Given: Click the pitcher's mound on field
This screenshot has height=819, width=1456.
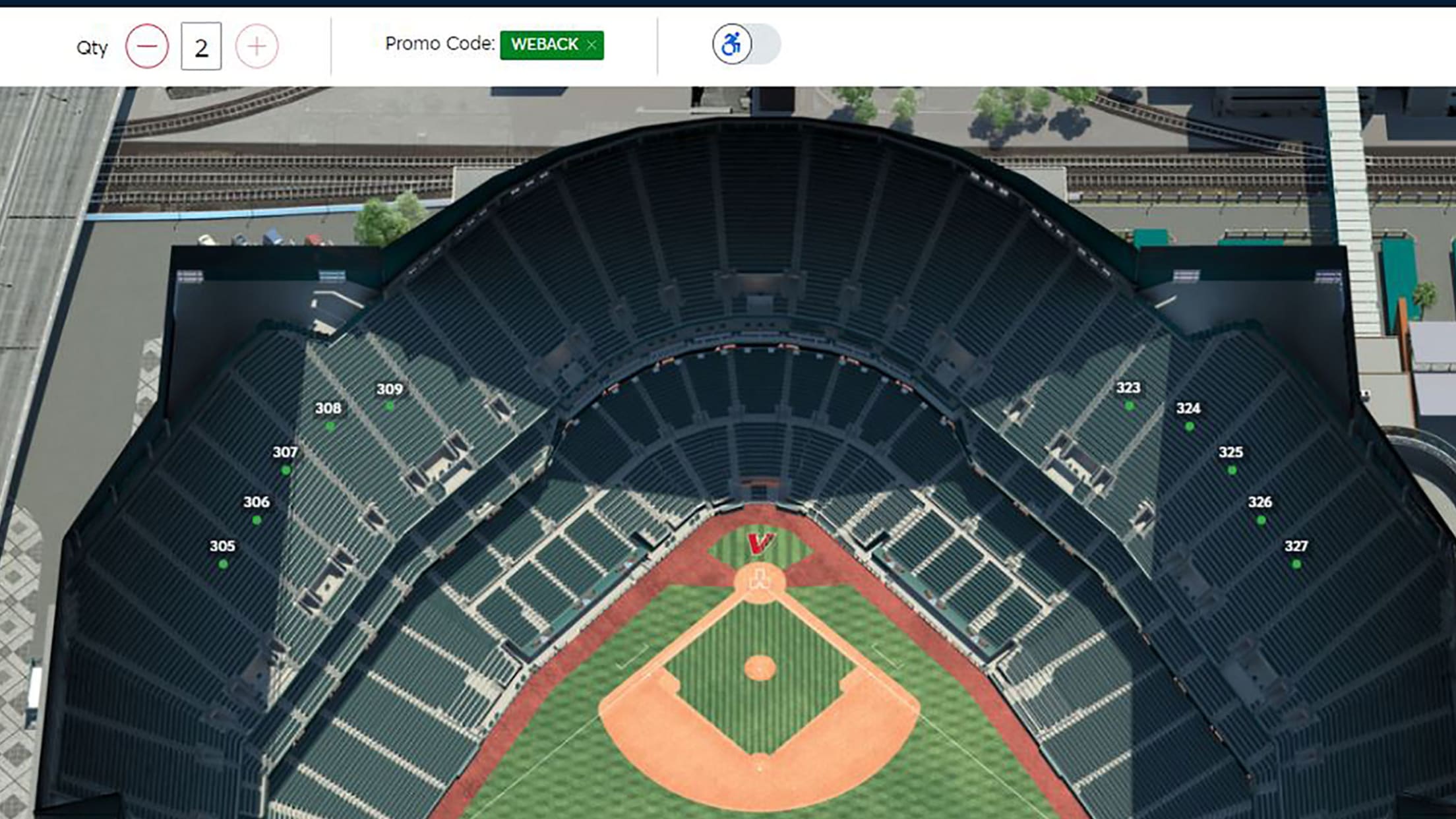Looking at the screenshot, I should 760,667.
